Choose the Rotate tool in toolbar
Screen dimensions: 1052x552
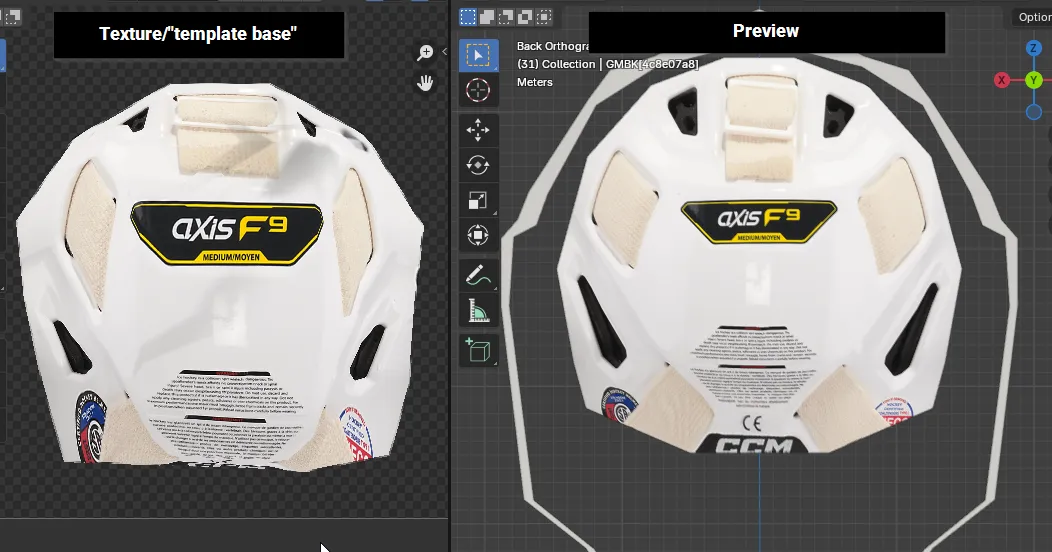(478, 165)
